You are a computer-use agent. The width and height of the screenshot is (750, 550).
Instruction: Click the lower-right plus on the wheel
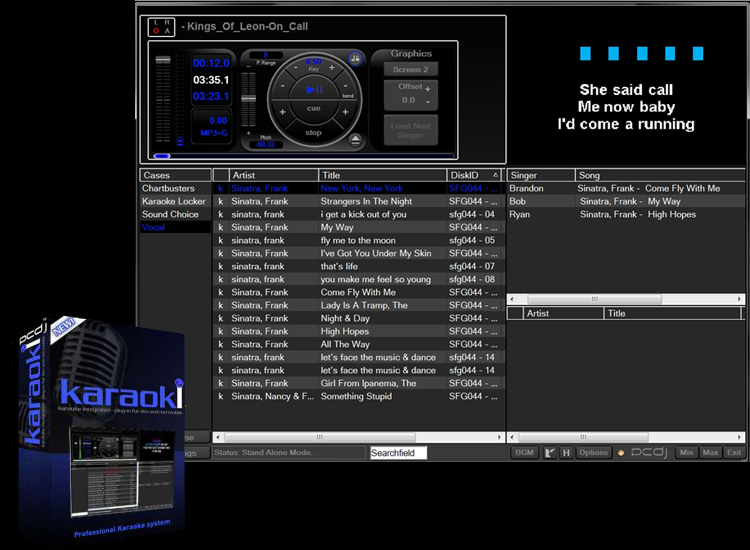345,112
